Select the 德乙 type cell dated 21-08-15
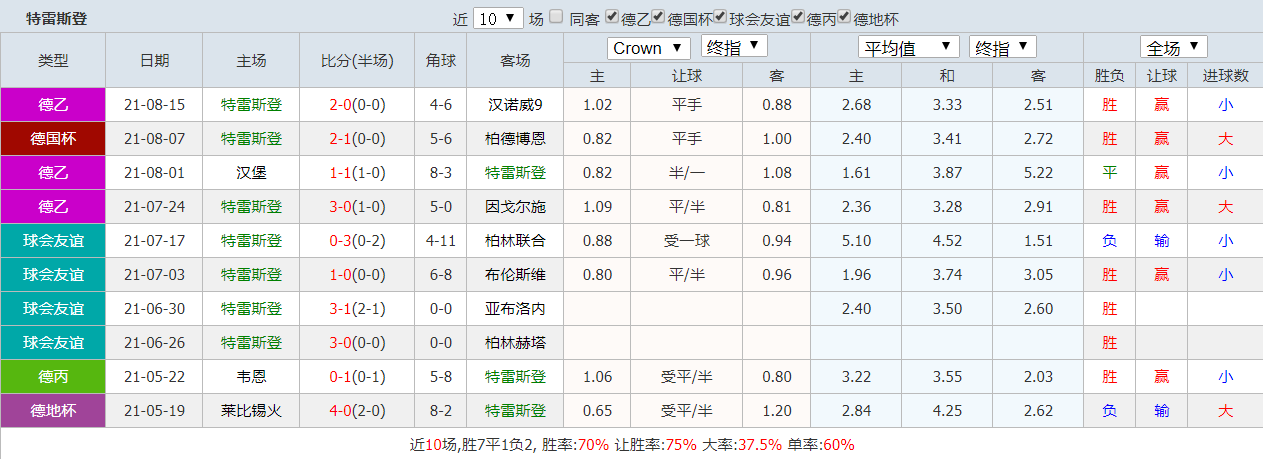This screenshot has height=459, width=1263. coord(53,104)
